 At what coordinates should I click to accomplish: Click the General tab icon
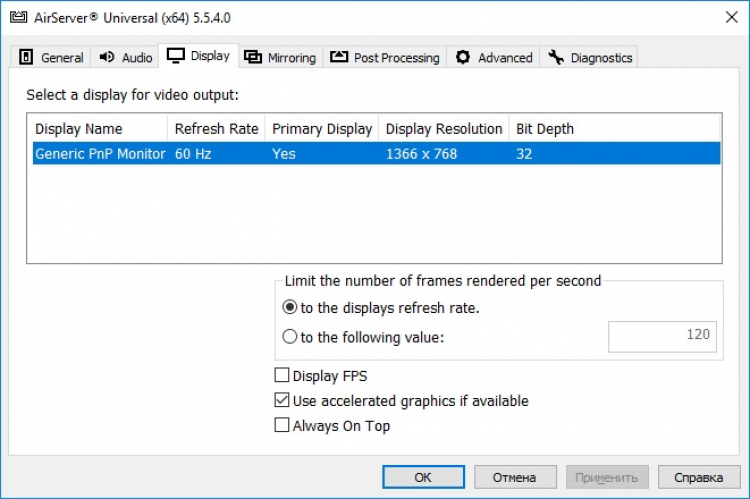26,57
